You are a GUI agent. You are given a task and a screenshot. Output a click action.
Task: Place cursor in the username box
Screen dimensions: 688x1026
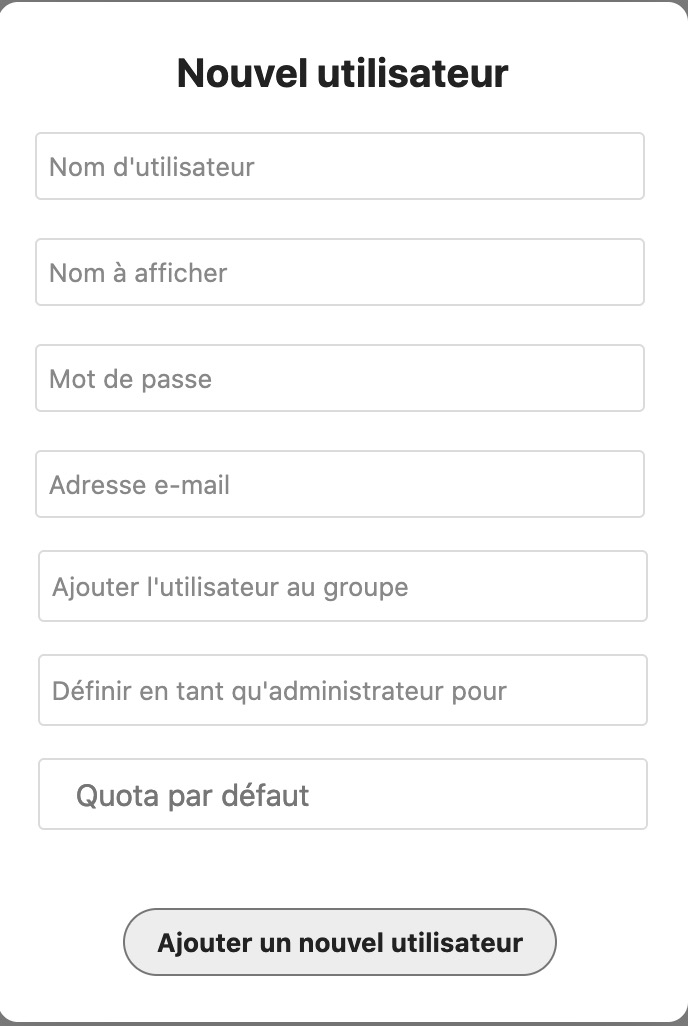340,166
